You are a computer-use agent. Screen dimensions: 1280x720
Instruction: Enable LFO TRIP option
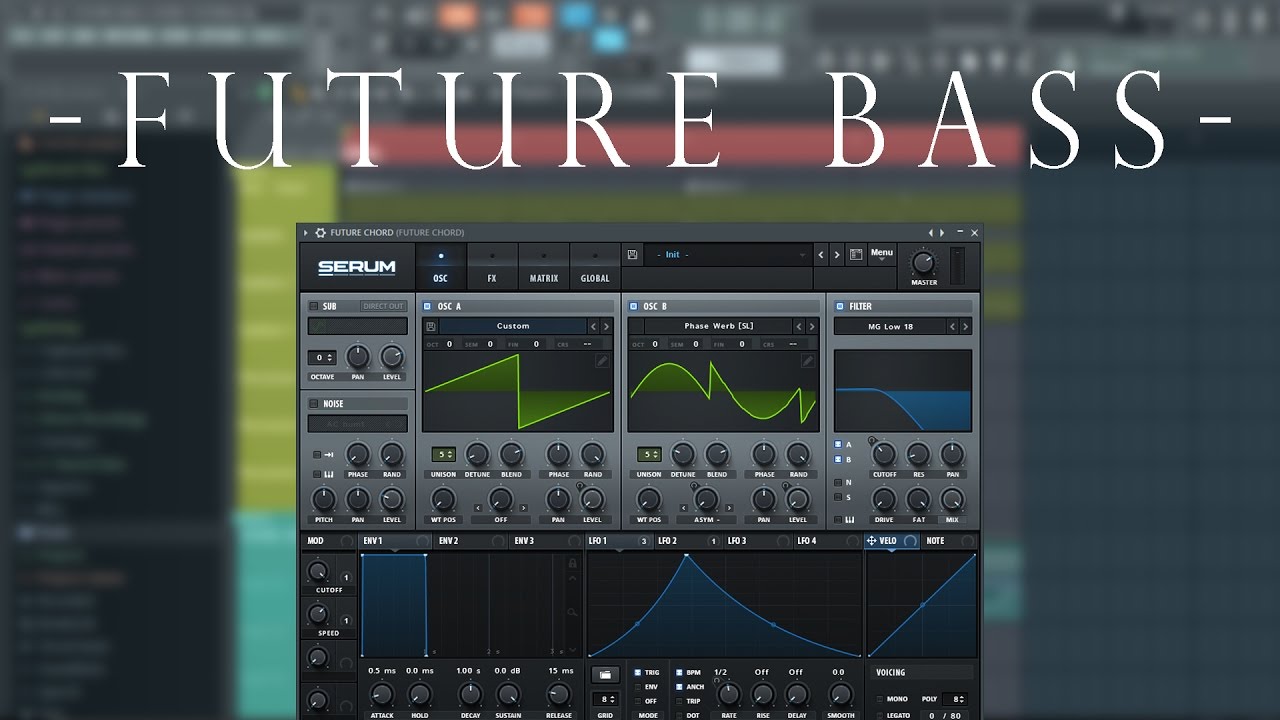tap(680, 701)
